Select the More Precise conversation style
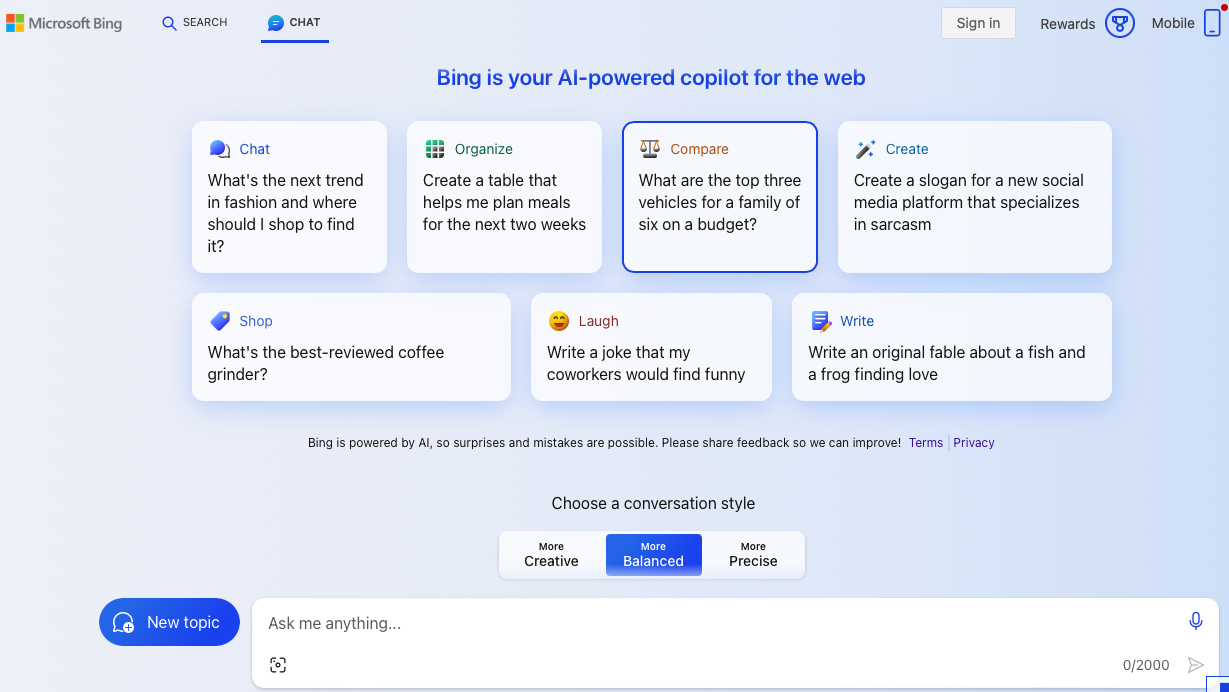 (x=753, y=555)
